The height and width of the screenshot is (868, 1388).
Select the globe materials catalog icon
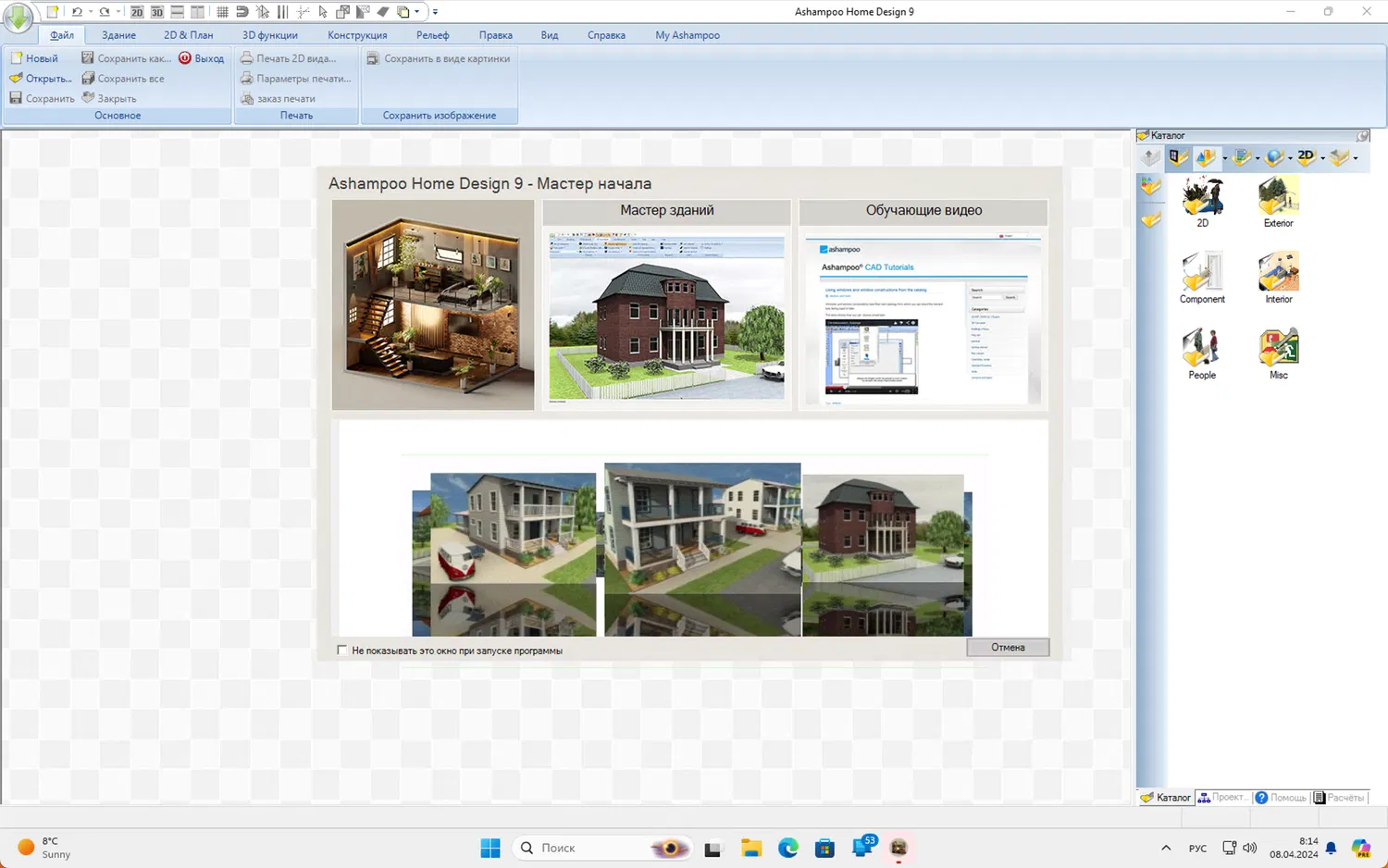[1274, 157]
